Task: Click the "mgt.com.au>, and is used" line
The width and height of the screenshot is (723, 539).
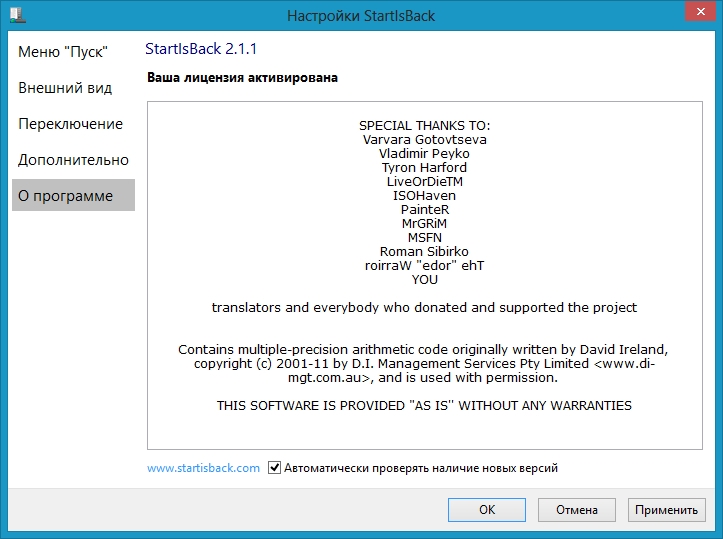Action: 423,377
